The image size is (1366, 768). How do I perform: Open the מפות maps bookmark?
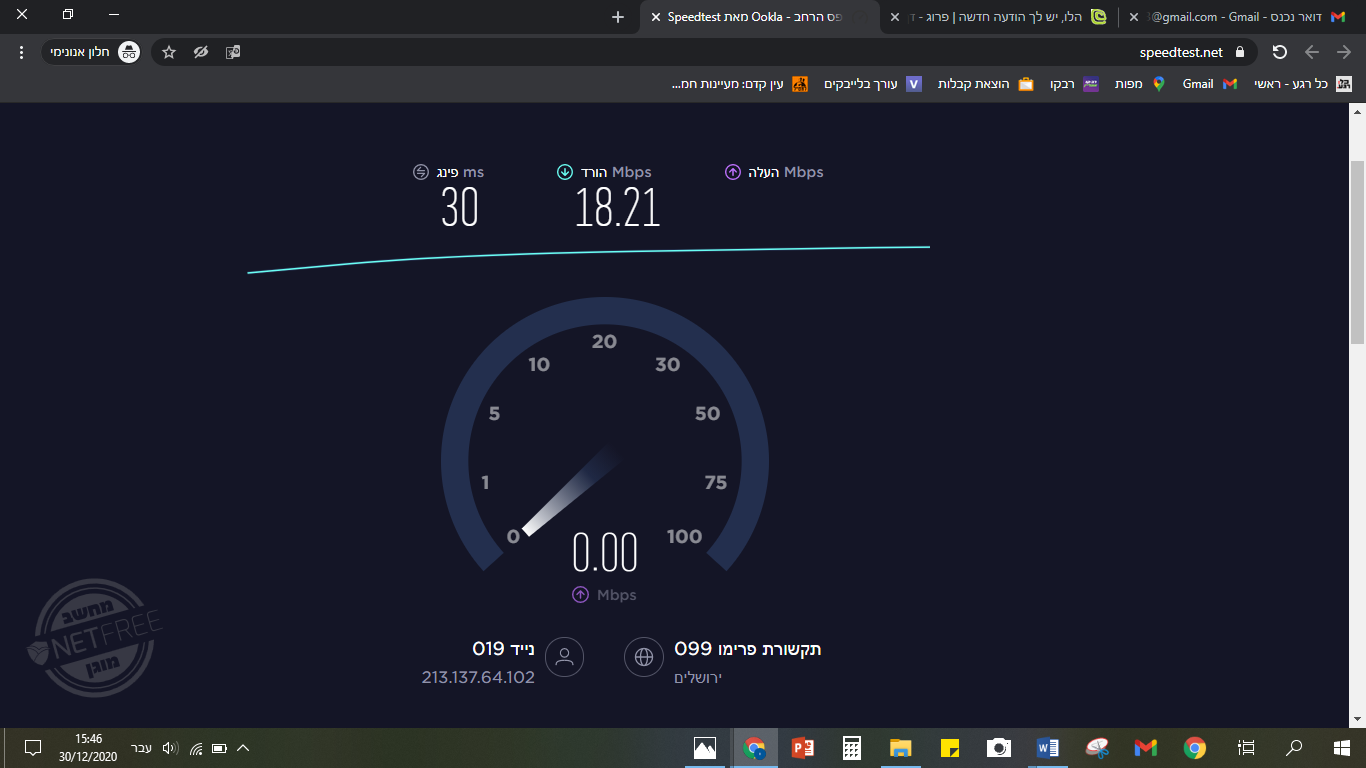pyautogui.click(x=1141, y=84)
